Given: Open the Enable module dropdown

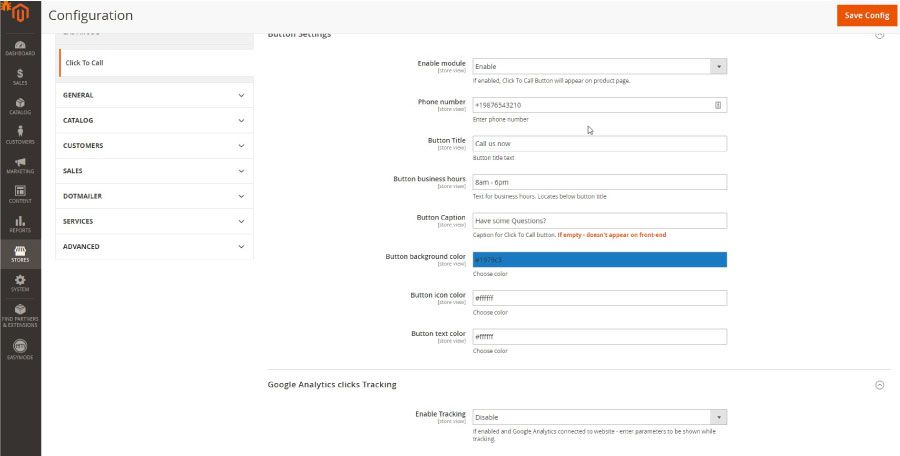Looking at the screenshot, I should 599,66.
